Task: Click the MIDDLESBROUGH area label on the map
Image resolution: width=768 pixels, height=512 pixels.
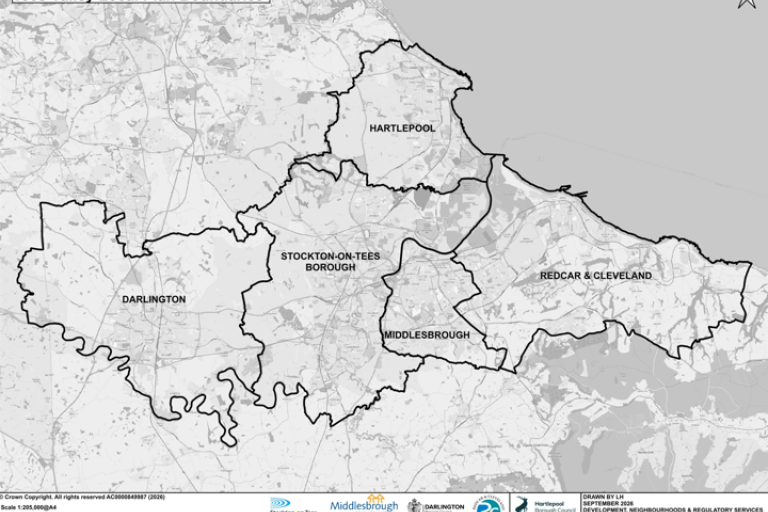Action: [427, 335]
